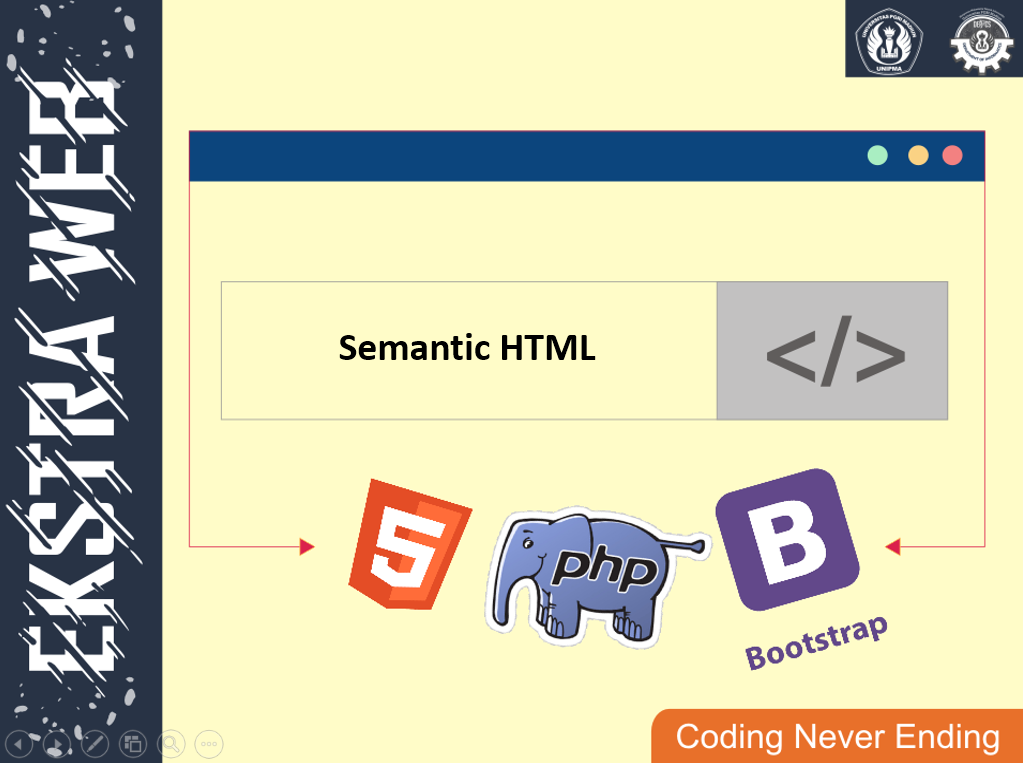Screen dimensions: 1023x763
Task: Click the "Bootstrap" purple label text
Action: (x=817, y=642)
